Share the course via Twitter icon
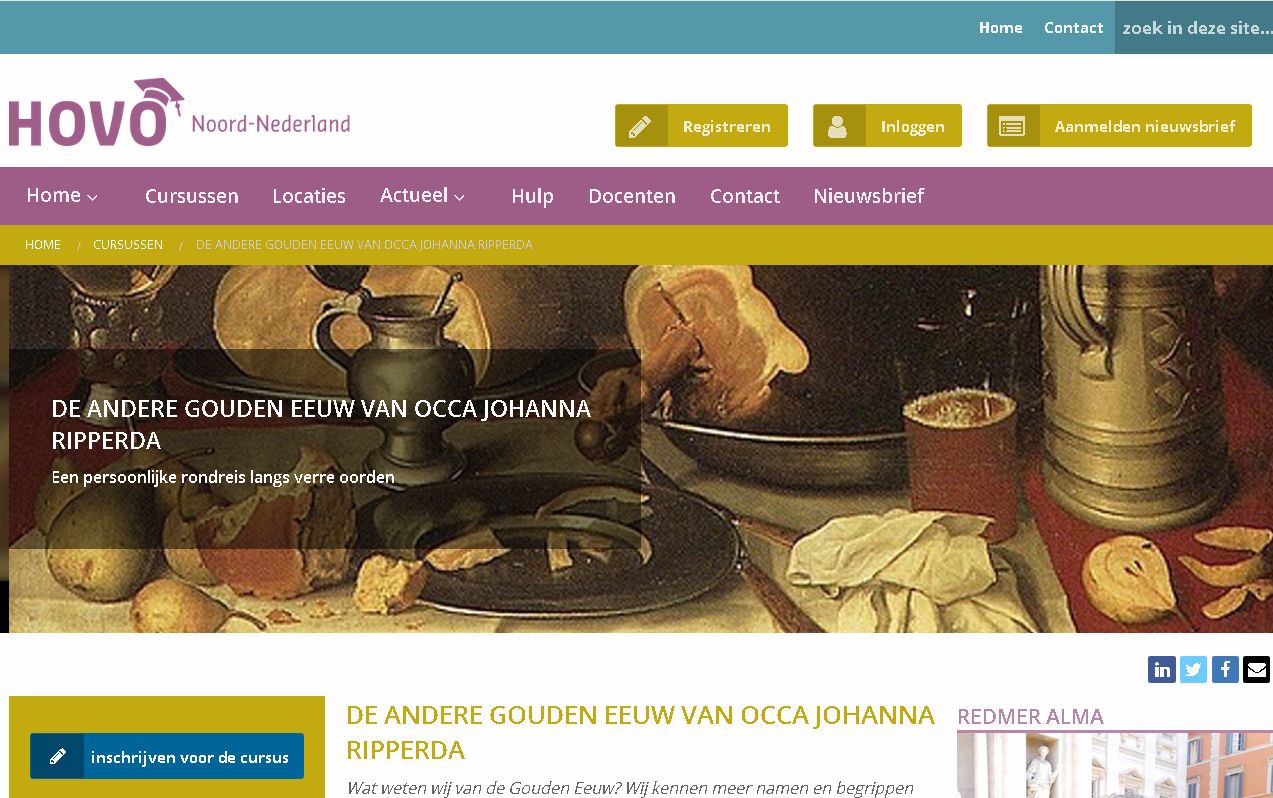Screen dimensions: 1273x798 click(x=1193, y=669)
